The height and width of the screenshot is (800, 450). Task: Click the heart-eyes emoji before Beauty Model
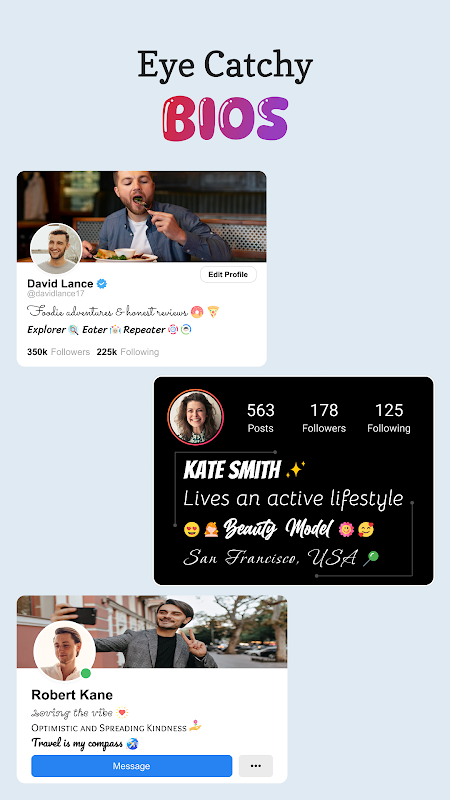point(191,530)
